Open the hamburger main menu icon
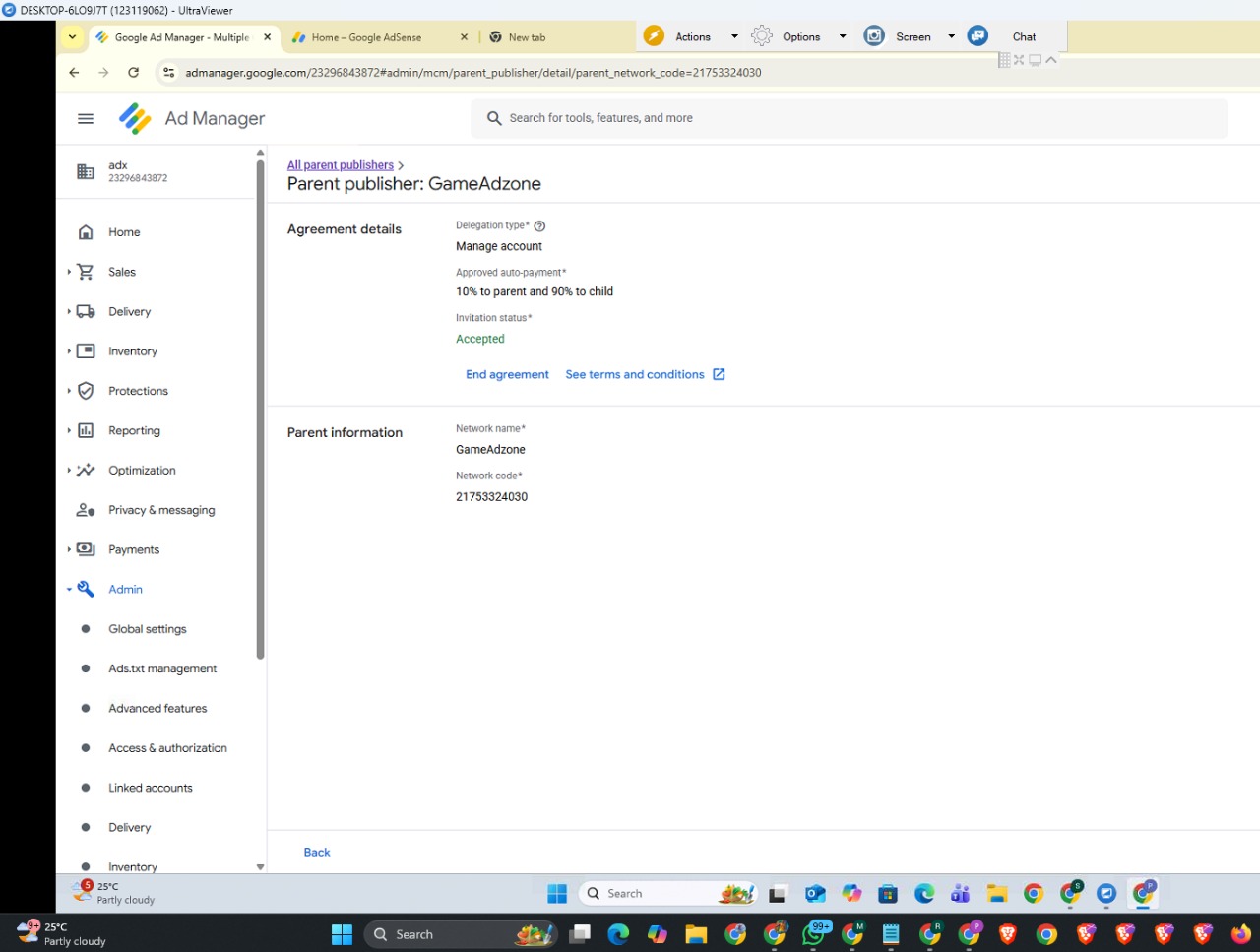This screenshot has height=952, width=1260. coord(86,119)
